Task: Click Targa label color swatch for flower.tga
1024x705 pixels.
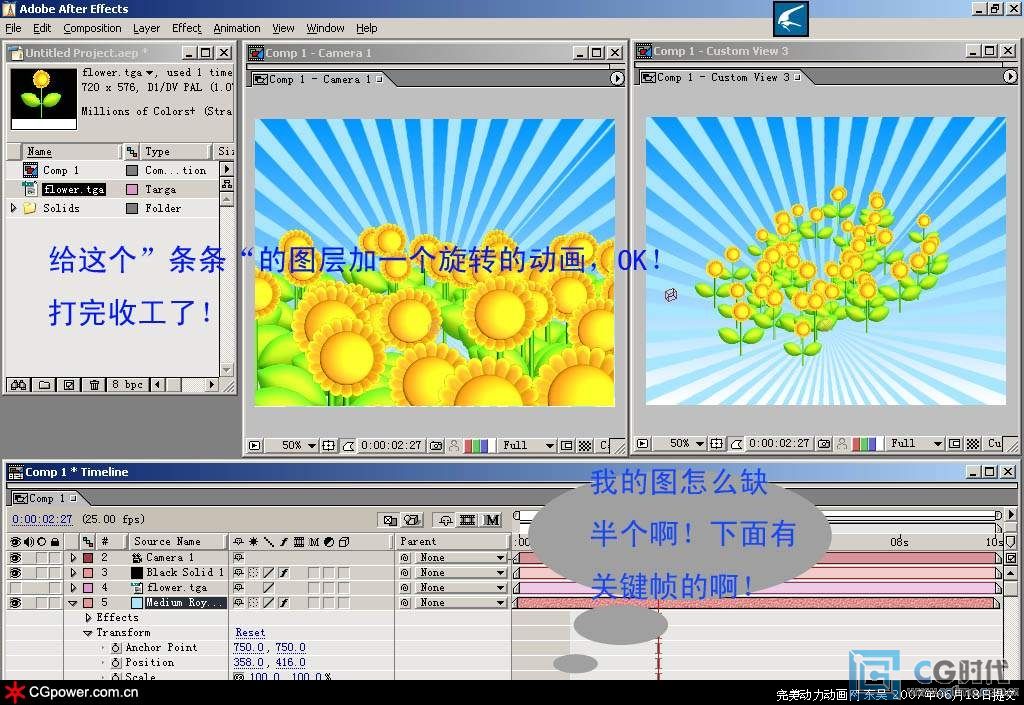Action: click(132, 189)
